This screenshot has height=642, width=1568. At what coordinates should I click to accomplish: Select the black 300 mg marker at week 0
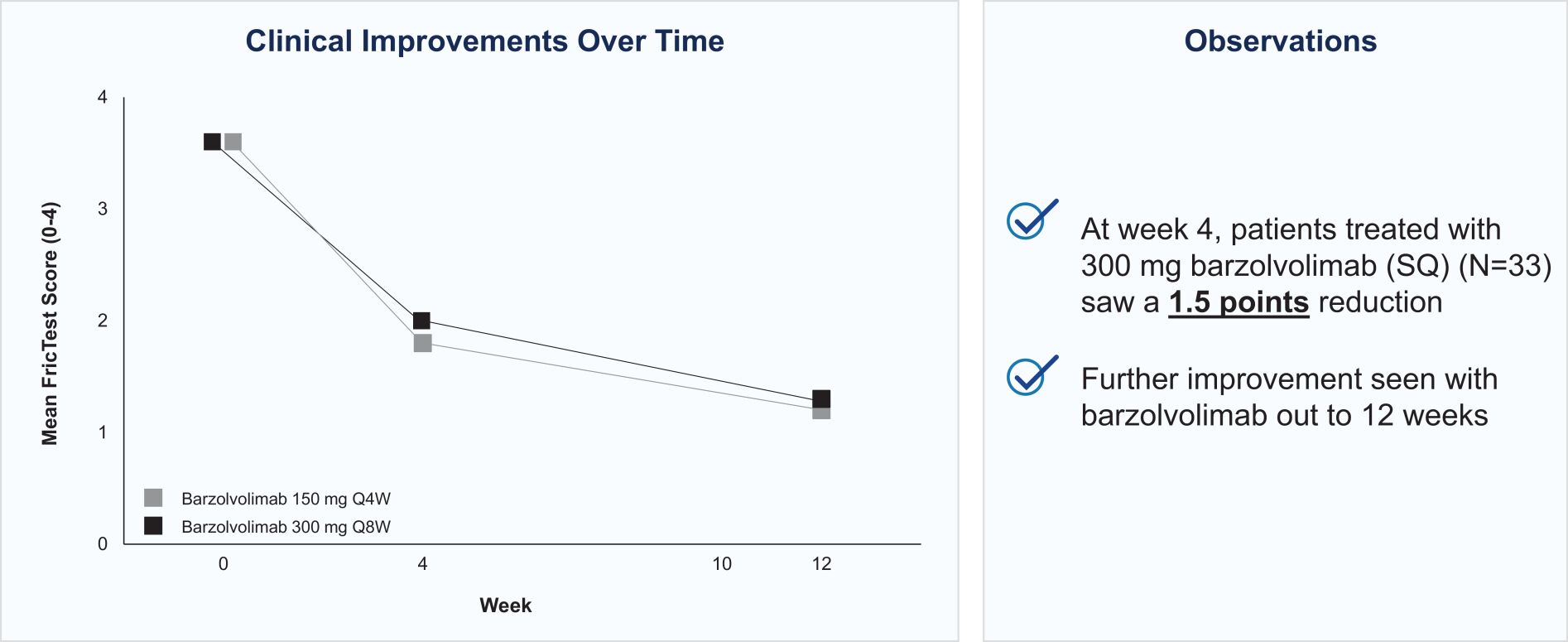click(x=212, y=142)
